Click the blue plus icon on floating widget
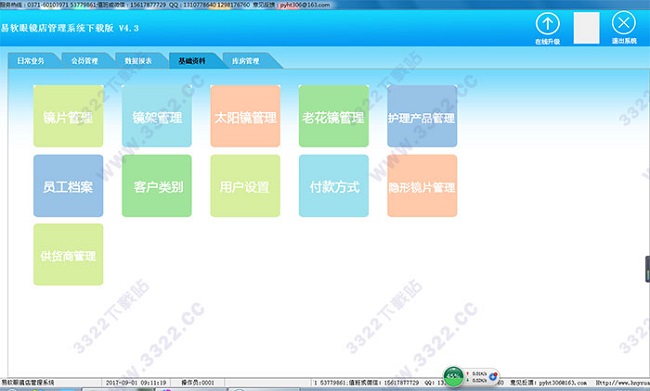 (x=493, y=376)
